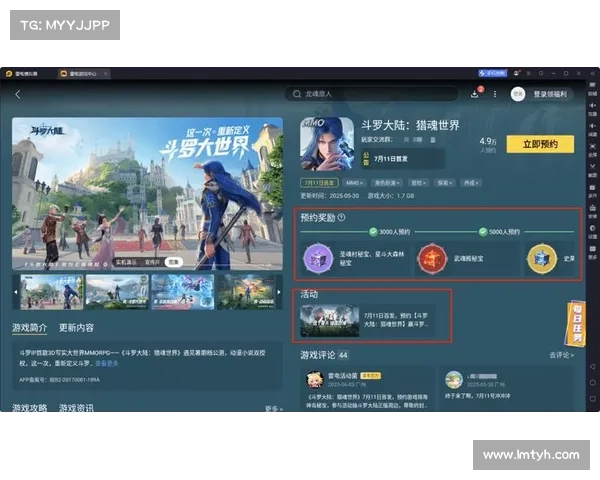The image size is (600, 480).
Task: Click the red 武魂 treasure reward icon
Action: (431, 259)
